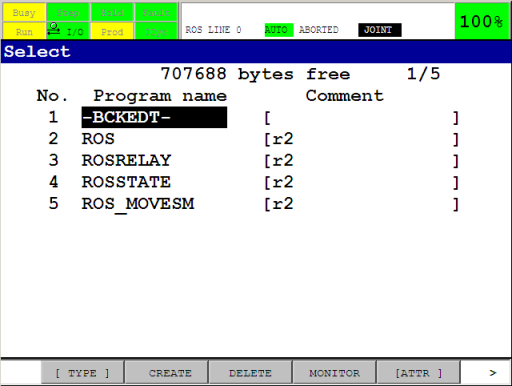Open the [ATTR ] softkey menu
The height and width of the screenshot is (386, 512).
[419, 373]
